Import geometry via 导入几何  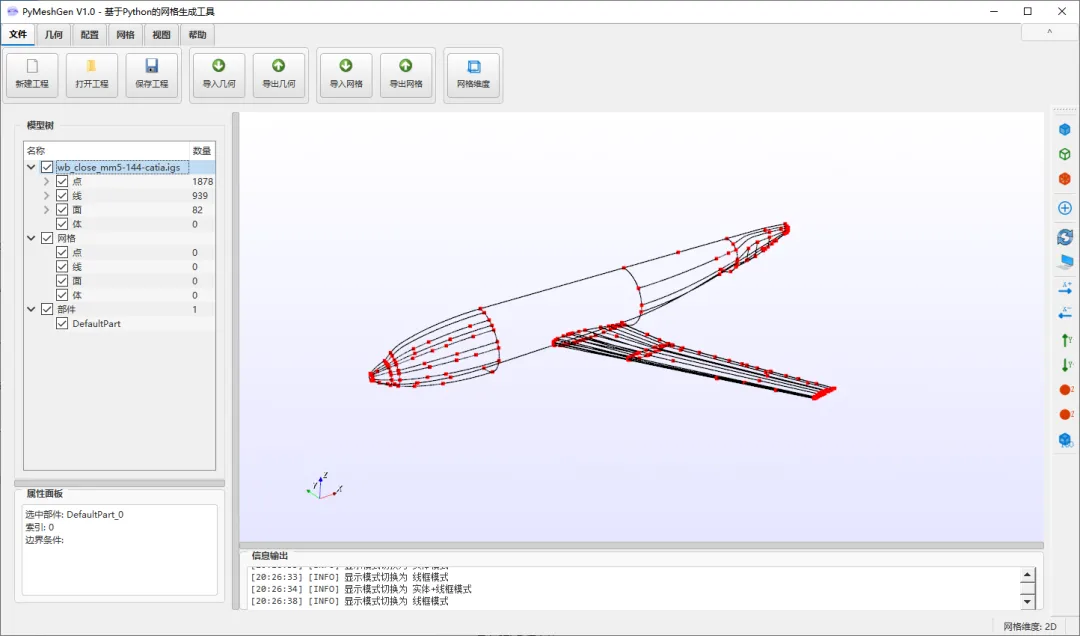pos(219,74)
